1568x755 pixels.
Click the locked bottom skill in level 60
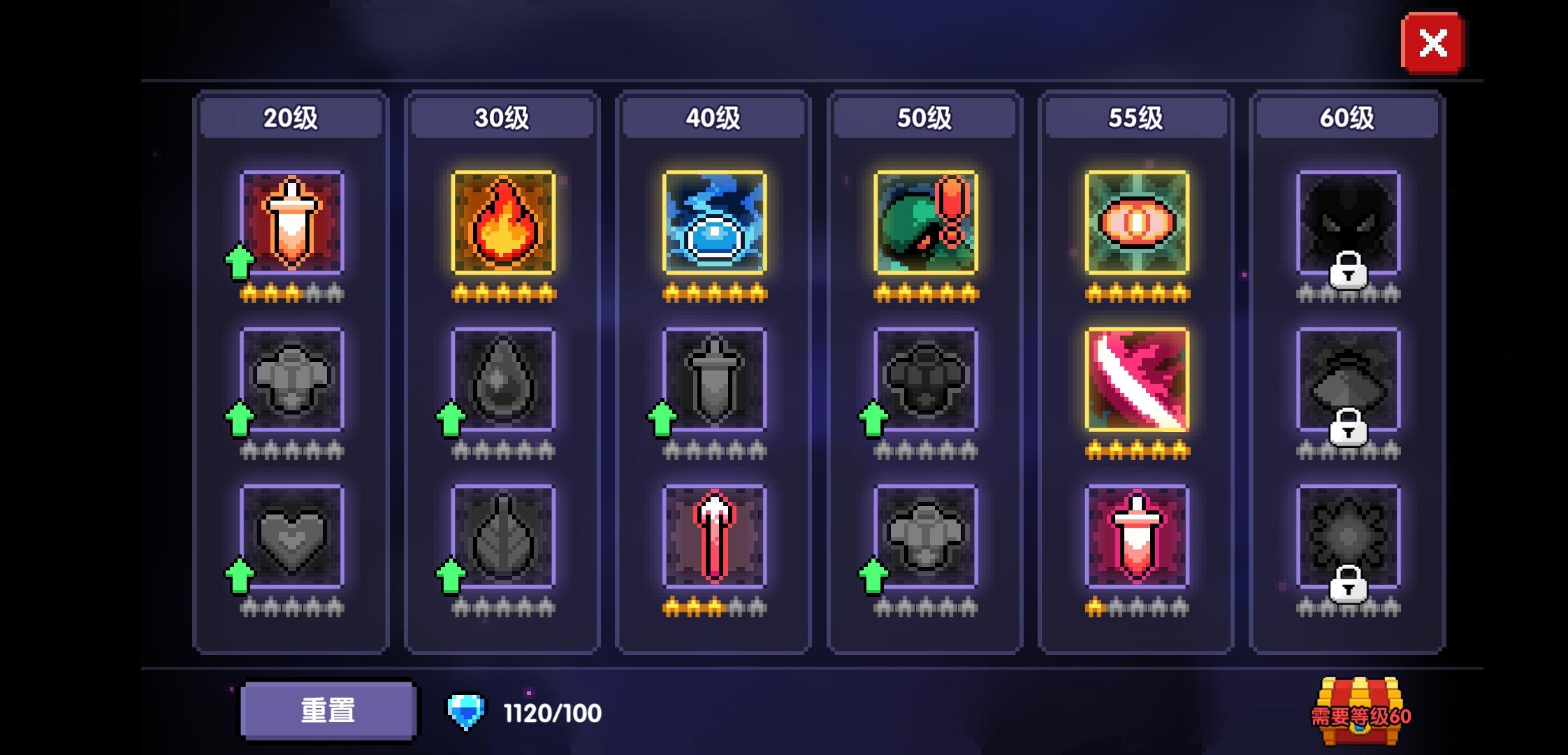click(x=1348, y=536)
